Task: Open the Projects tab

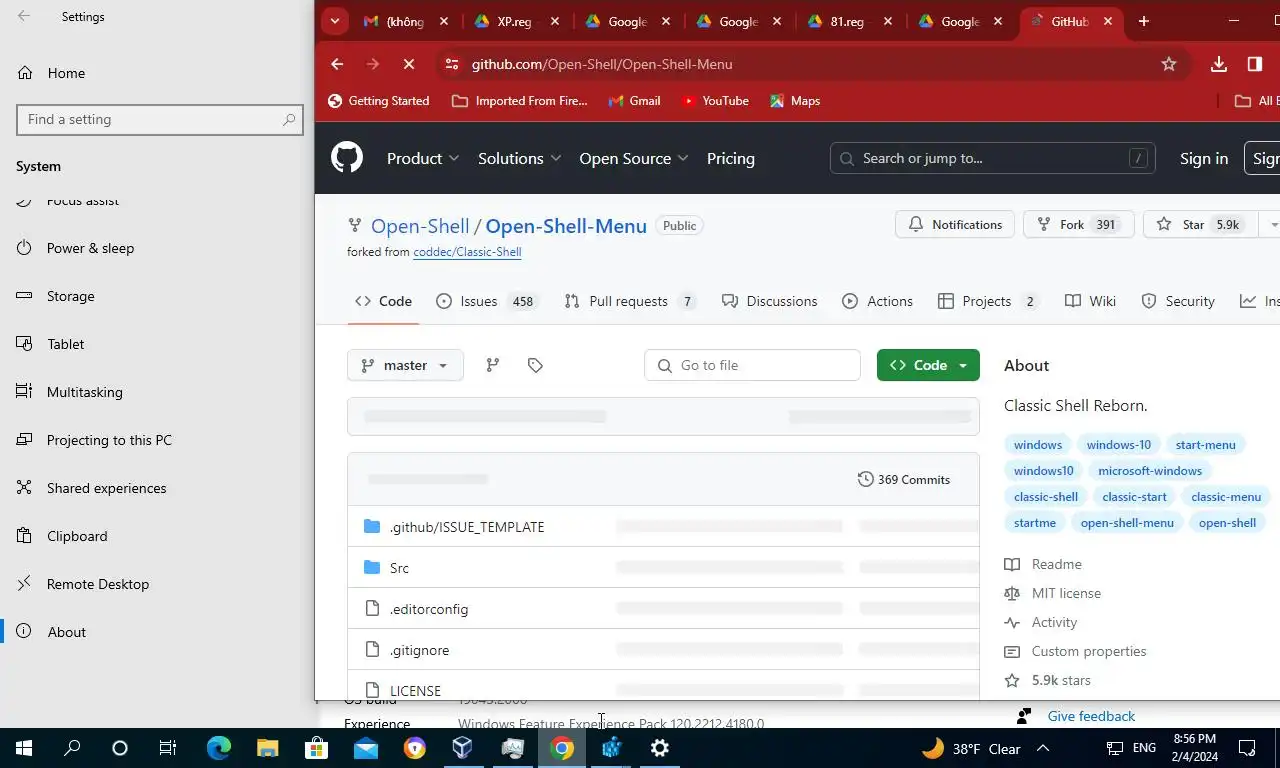Action: (988, 301)
